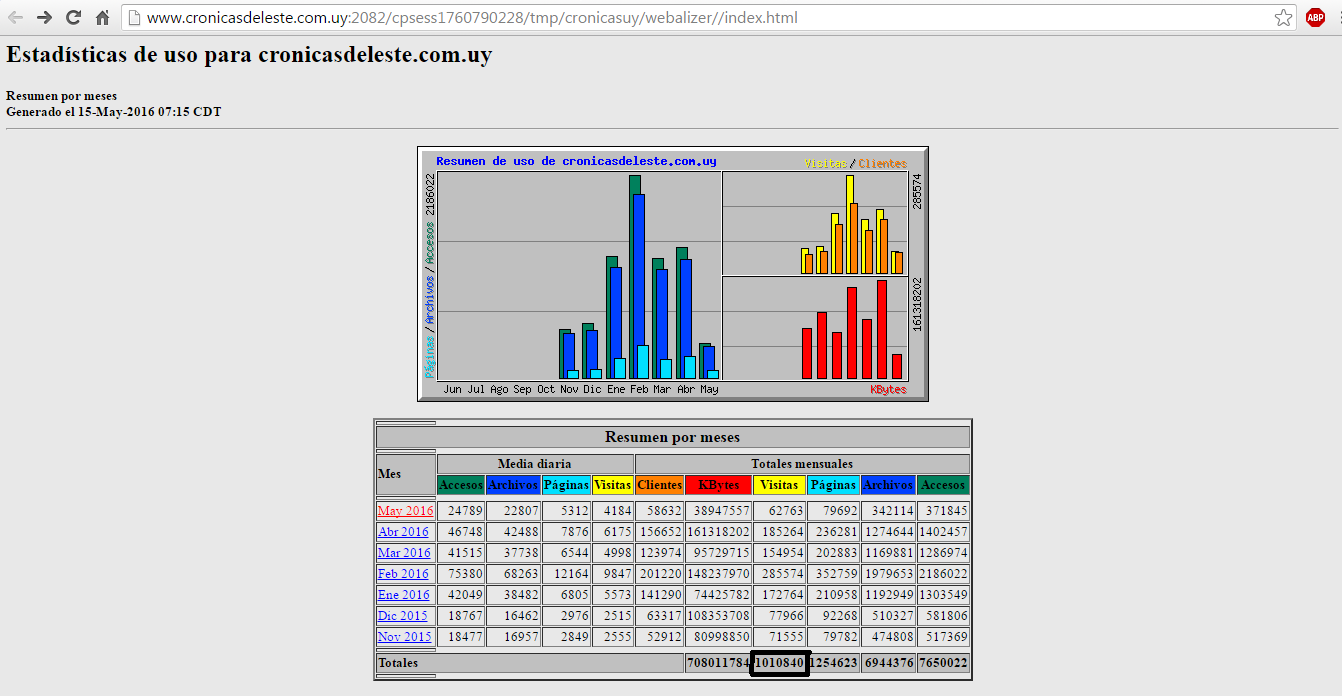Click the page icon beside the URL
The width and height of the screenshot is (1342, 696).
[134, 18]
